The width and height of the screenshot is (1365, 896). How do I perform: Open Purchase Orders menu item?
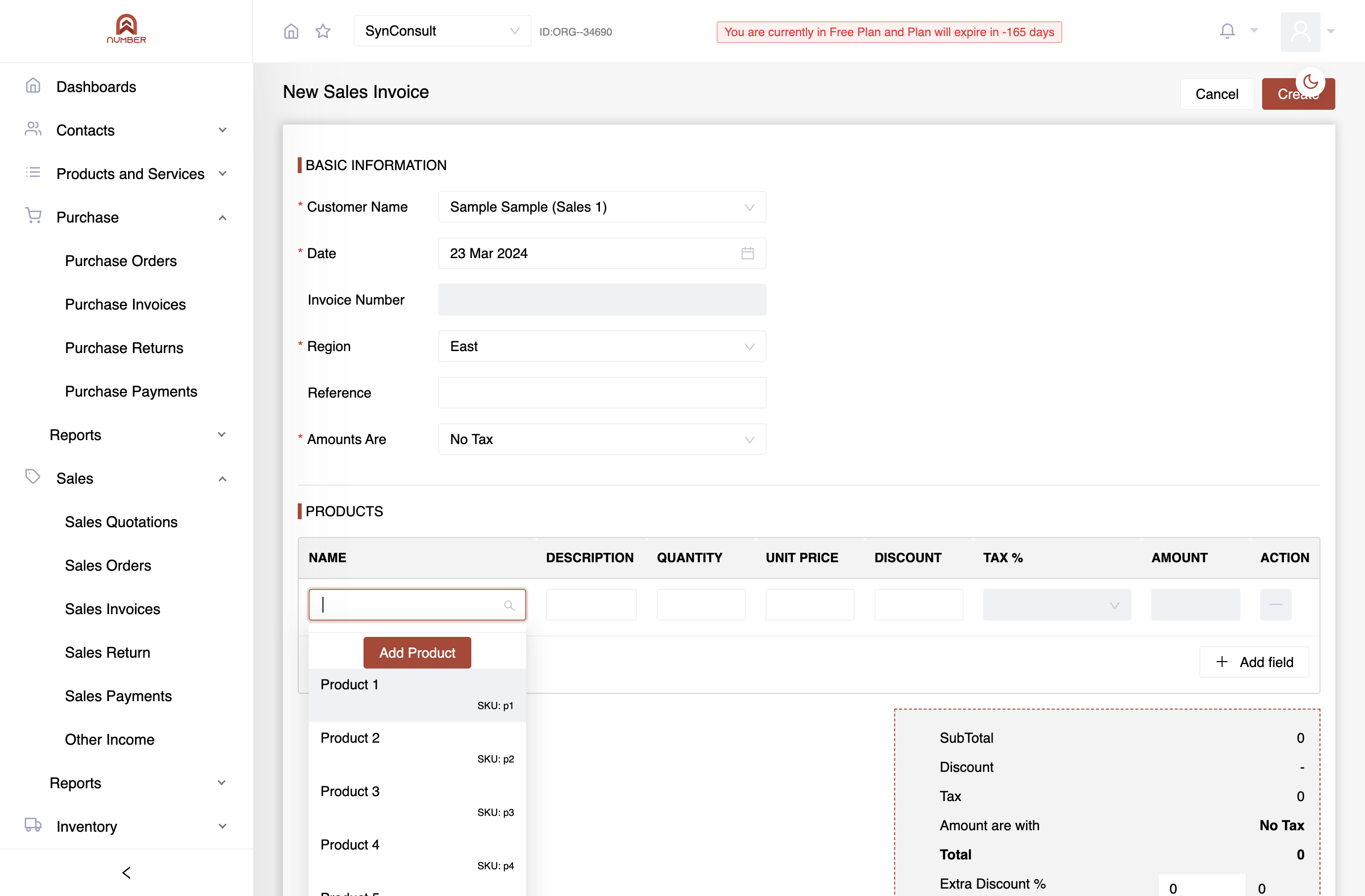coord(121,261)
